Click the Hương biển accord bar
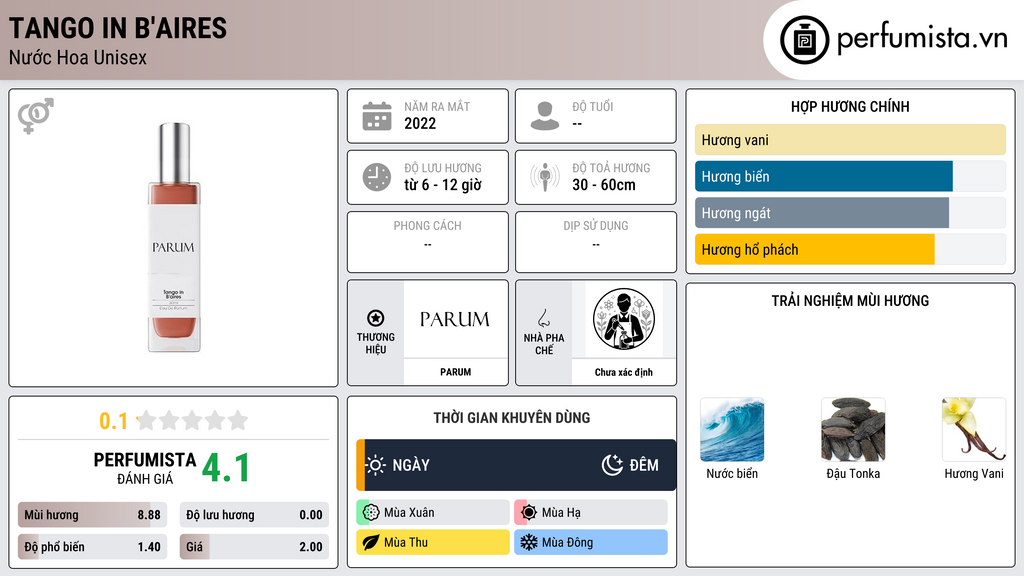Image resolution: width=1024 pixels, height=576 pixels. (x=850, y=176)
